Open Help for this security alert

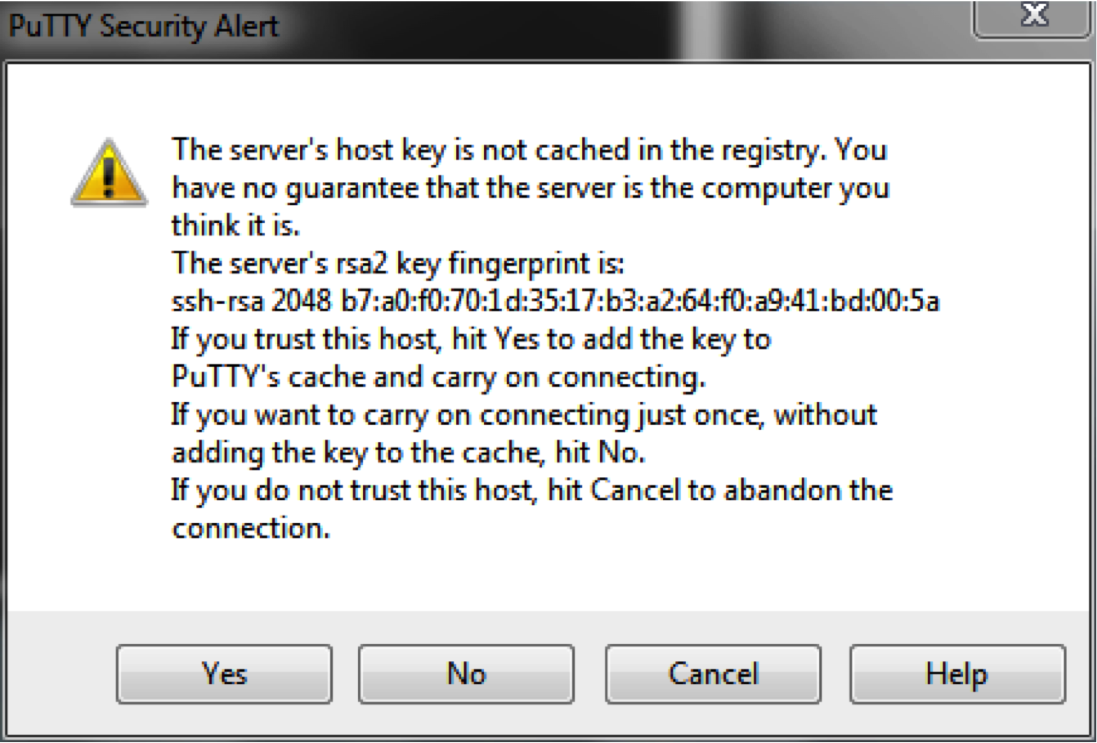tap(957, 674)
